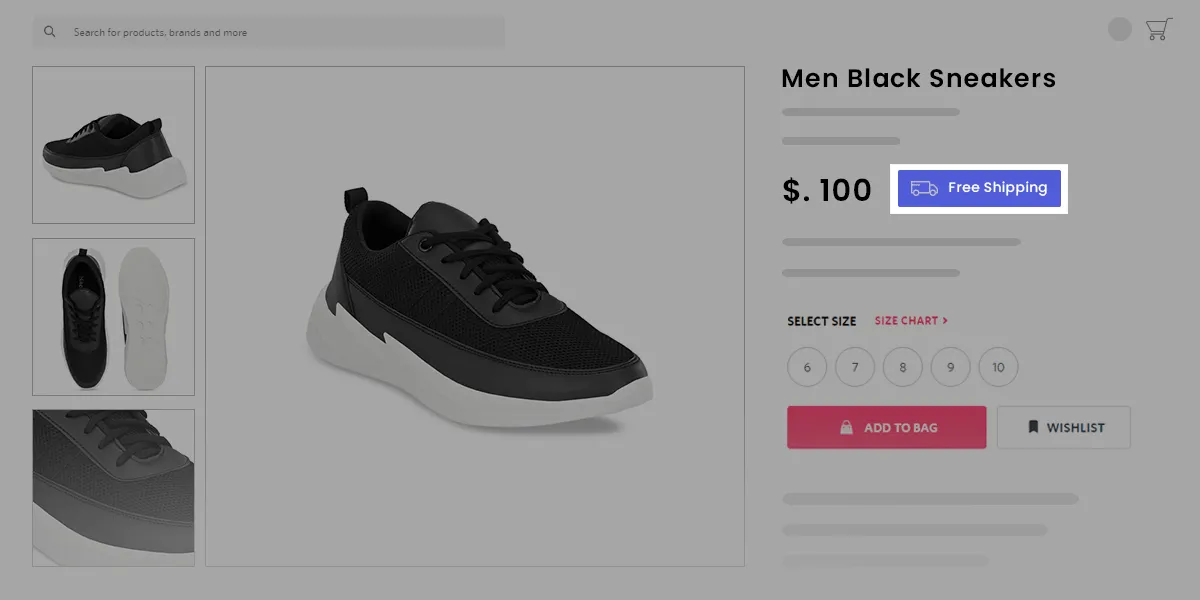The width and height of the screenshot is (1200, 600).
Task: Select size 10
Action: [x=999, y=367]
